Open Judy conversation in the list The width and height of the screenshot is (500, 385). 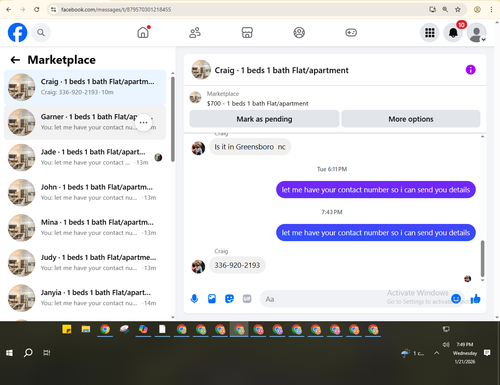[85, 263]
